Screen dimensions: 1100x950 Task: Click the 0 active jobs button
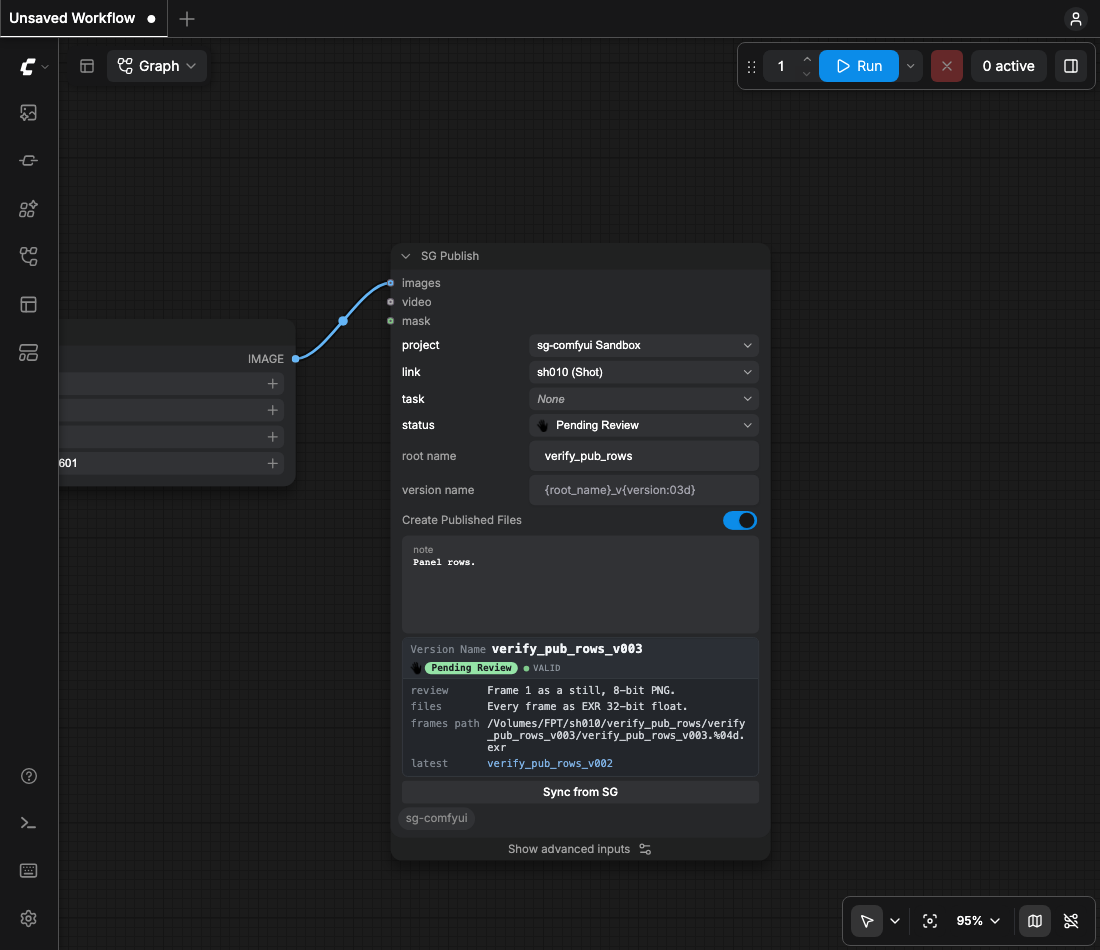tap(1008, 66)
